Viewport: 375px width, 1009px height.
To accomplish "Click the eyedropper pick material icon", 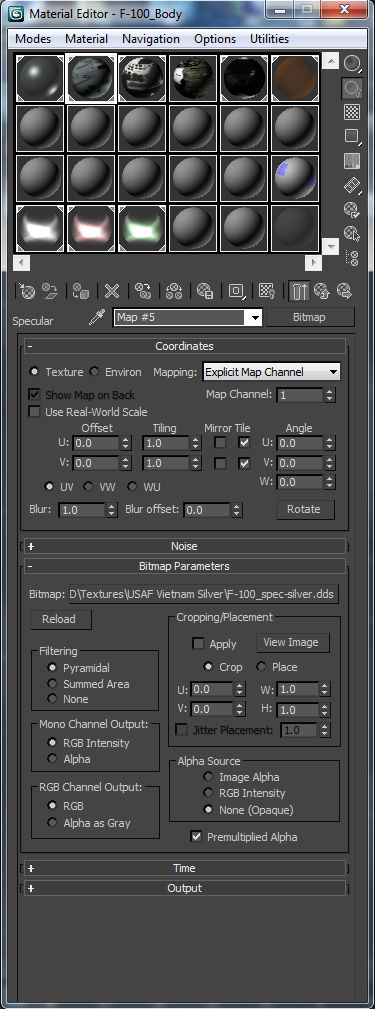I will tap(96, 317).
